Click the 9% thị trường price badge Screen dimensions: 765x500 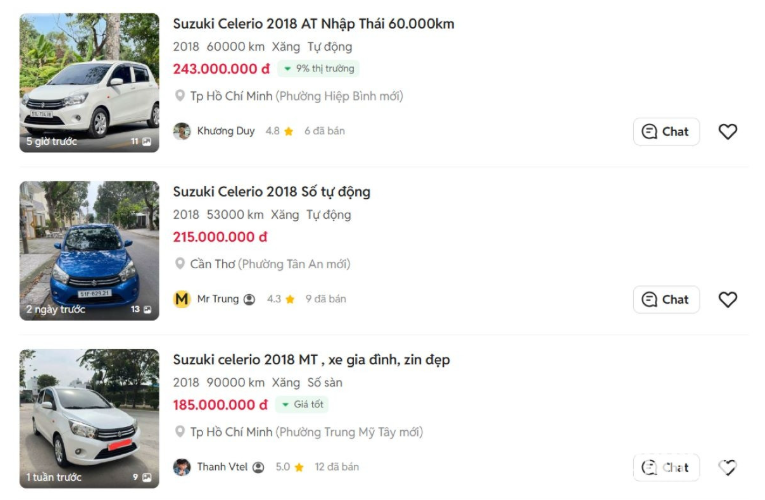point(318,69)
